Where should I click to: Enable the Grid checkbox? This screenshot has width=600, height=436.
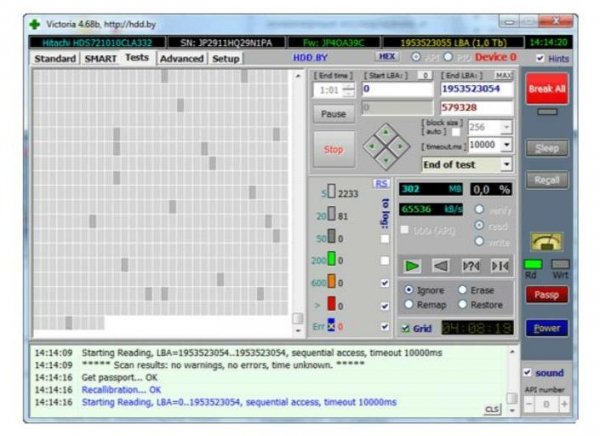point(405,327)
